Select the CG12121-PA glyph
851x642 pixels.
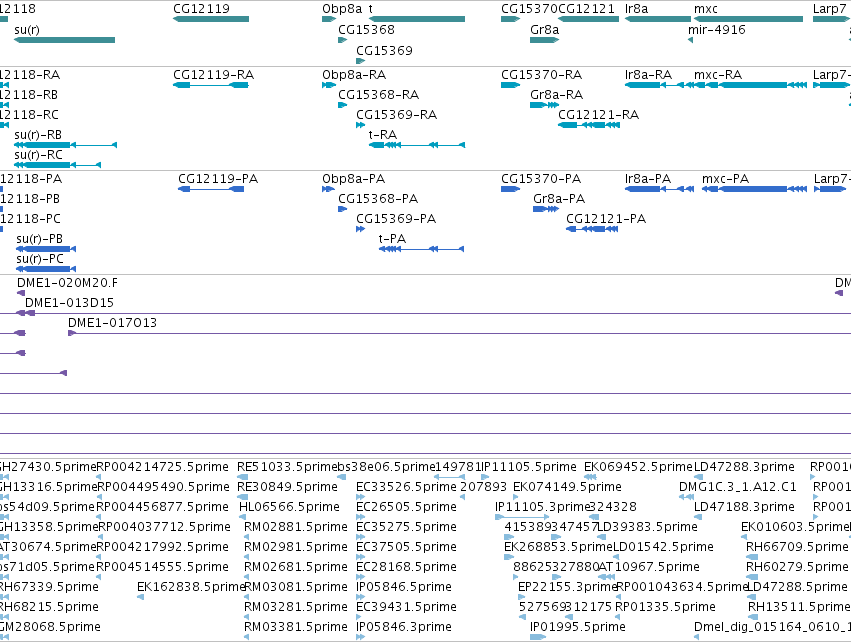click(x=592, y=229)
